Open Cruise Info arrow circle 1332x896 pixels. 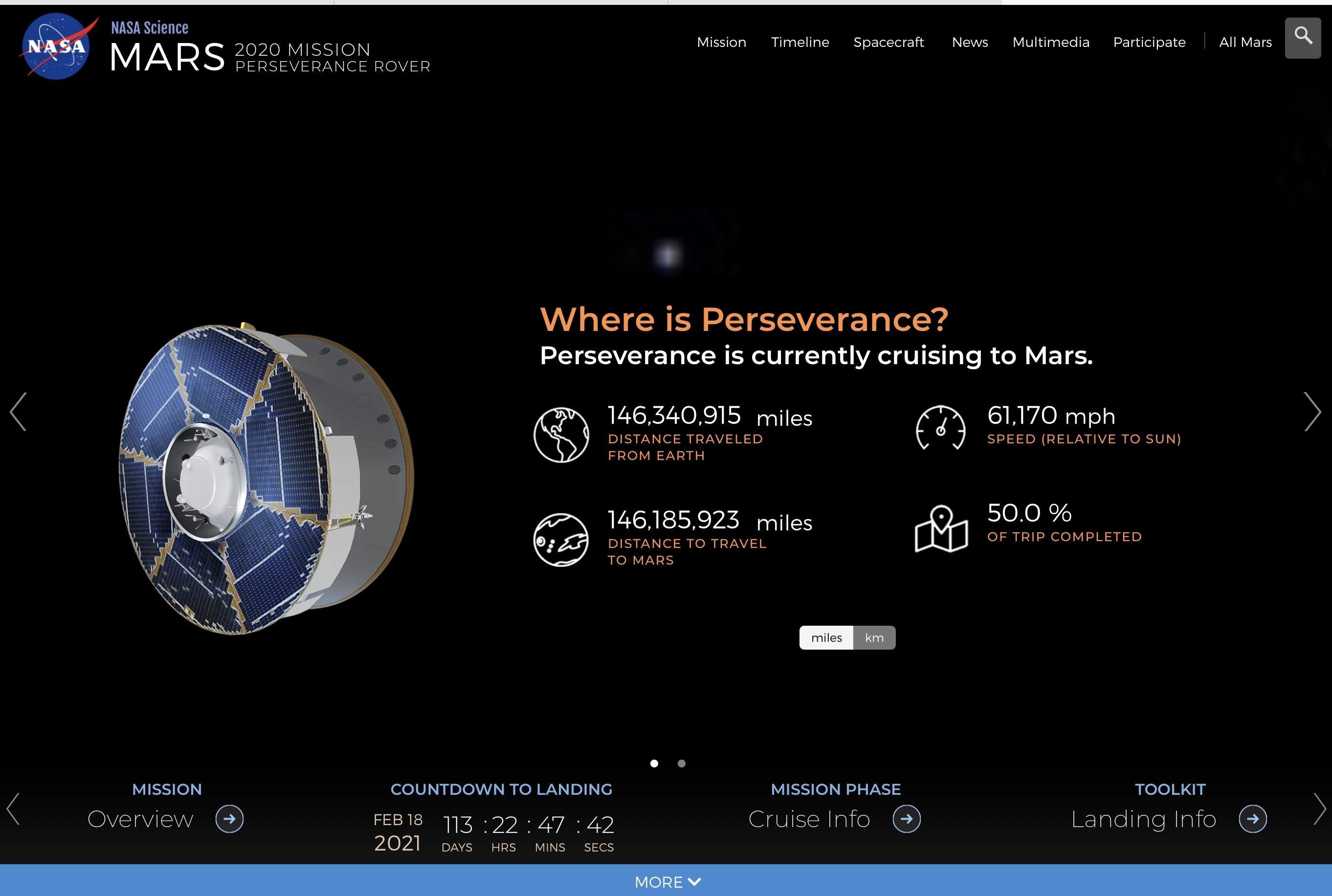907,819
